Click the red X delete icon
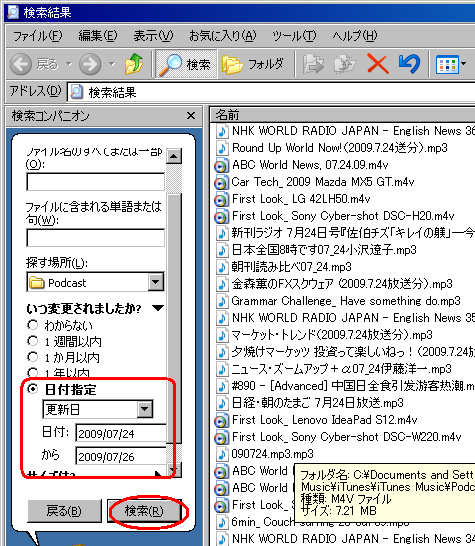The width and height of the screenshot is (475, 546). pyautogui.click(x=378, y=64)
